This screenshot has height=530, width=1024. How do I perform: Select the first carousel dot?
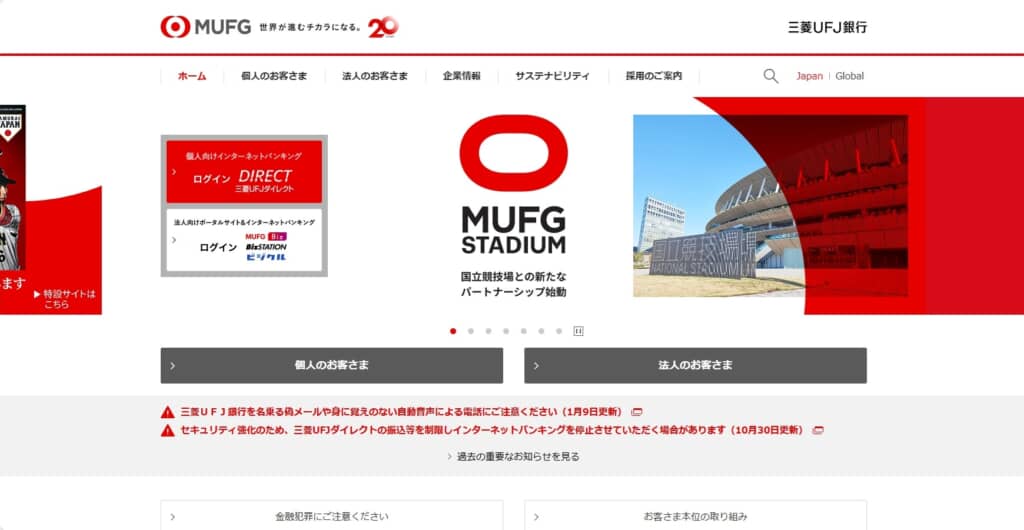click(453, 331)
